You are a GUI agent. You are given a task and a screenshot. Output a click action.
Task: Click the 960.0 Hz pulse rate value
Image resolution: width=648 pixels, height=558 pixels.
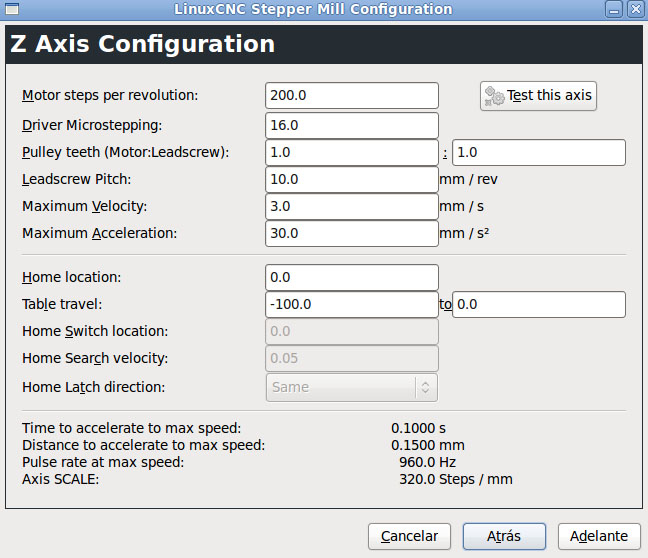pyautogui.click(x=427, y=462)
